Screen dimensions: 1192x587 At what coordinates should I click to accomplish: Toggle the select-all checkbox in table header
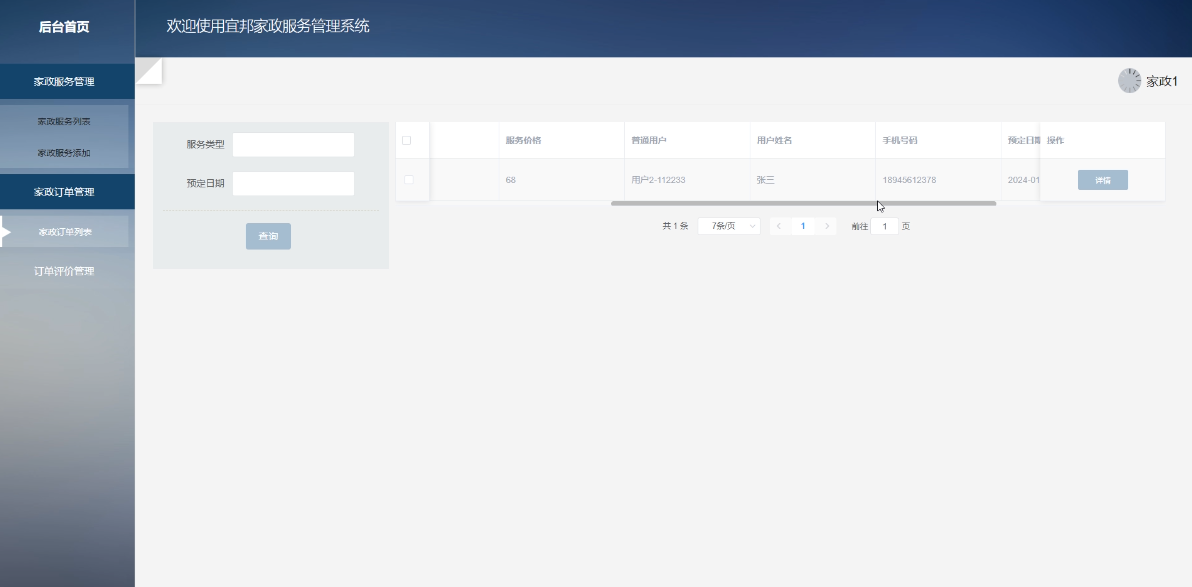(x=407, y=141)
